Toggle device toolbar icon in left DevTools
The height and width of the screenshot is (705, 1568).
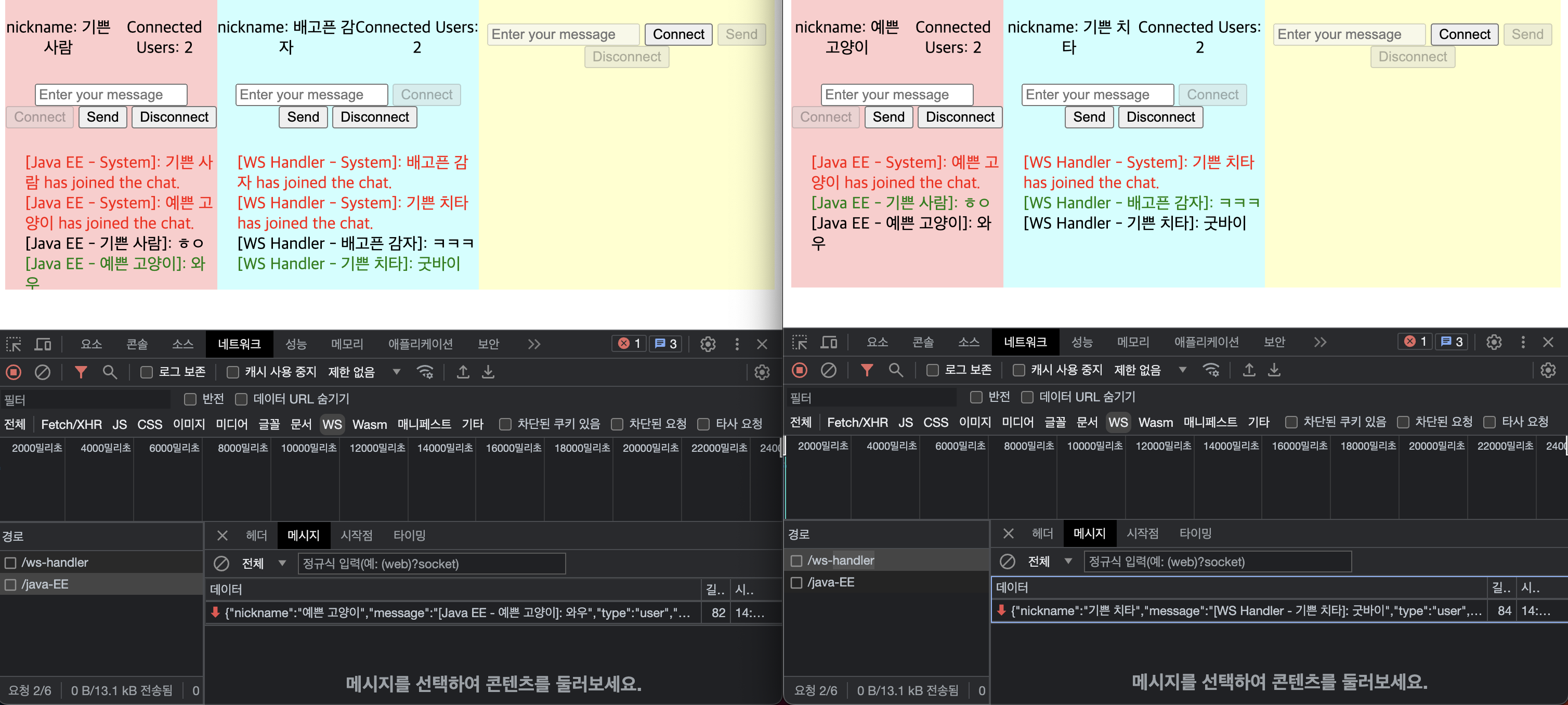tap(43, 344)
